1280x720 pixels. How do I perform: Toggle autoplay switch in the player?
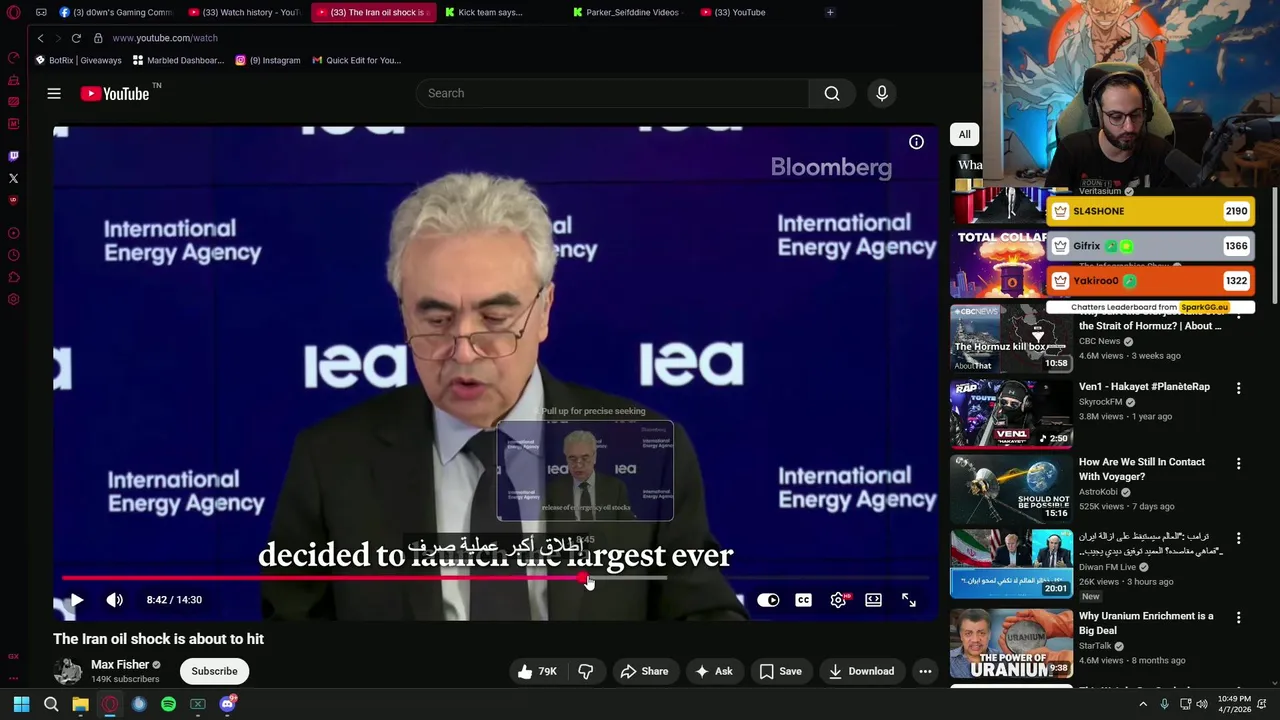click(768, 600)
